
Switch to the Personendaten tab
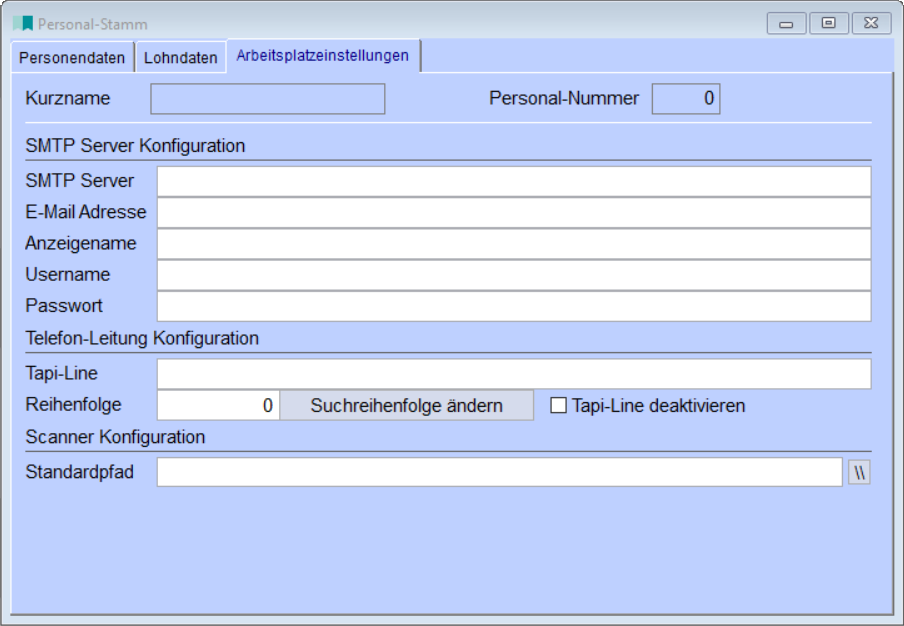(x=72, y=58)
